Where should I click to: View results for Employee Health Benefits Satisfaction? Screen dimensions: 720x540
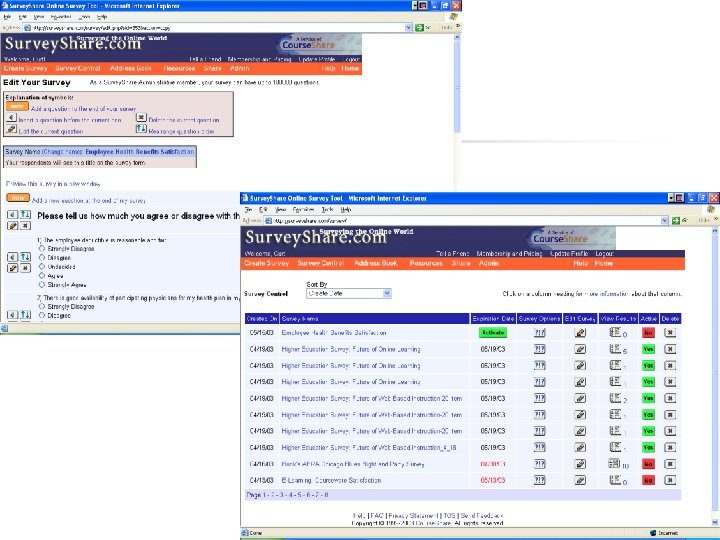tap(615, 332)
